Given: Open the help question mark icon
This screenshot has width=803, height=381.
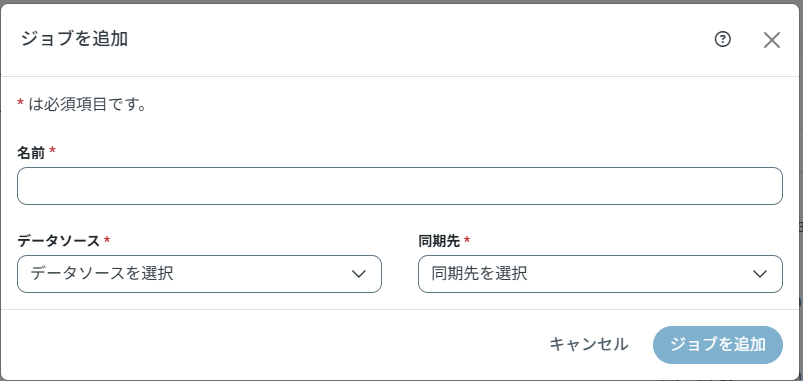Looking at the screenshot, I should [x=723, y=39].
